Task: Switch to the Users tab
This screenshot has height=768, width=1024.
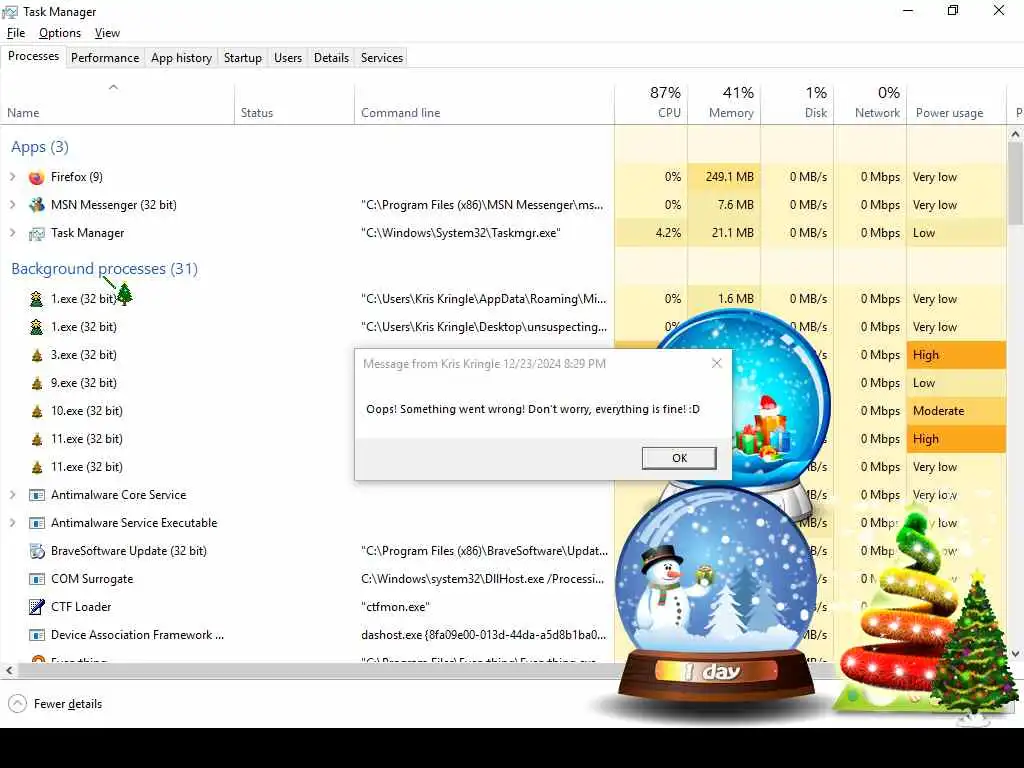Action: [288, 57]
